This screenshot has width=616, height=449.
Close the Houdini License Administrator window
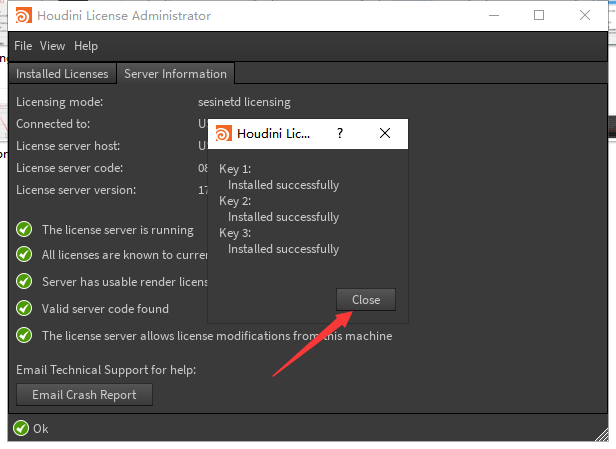pyautogui.click(x=585, y=16)
